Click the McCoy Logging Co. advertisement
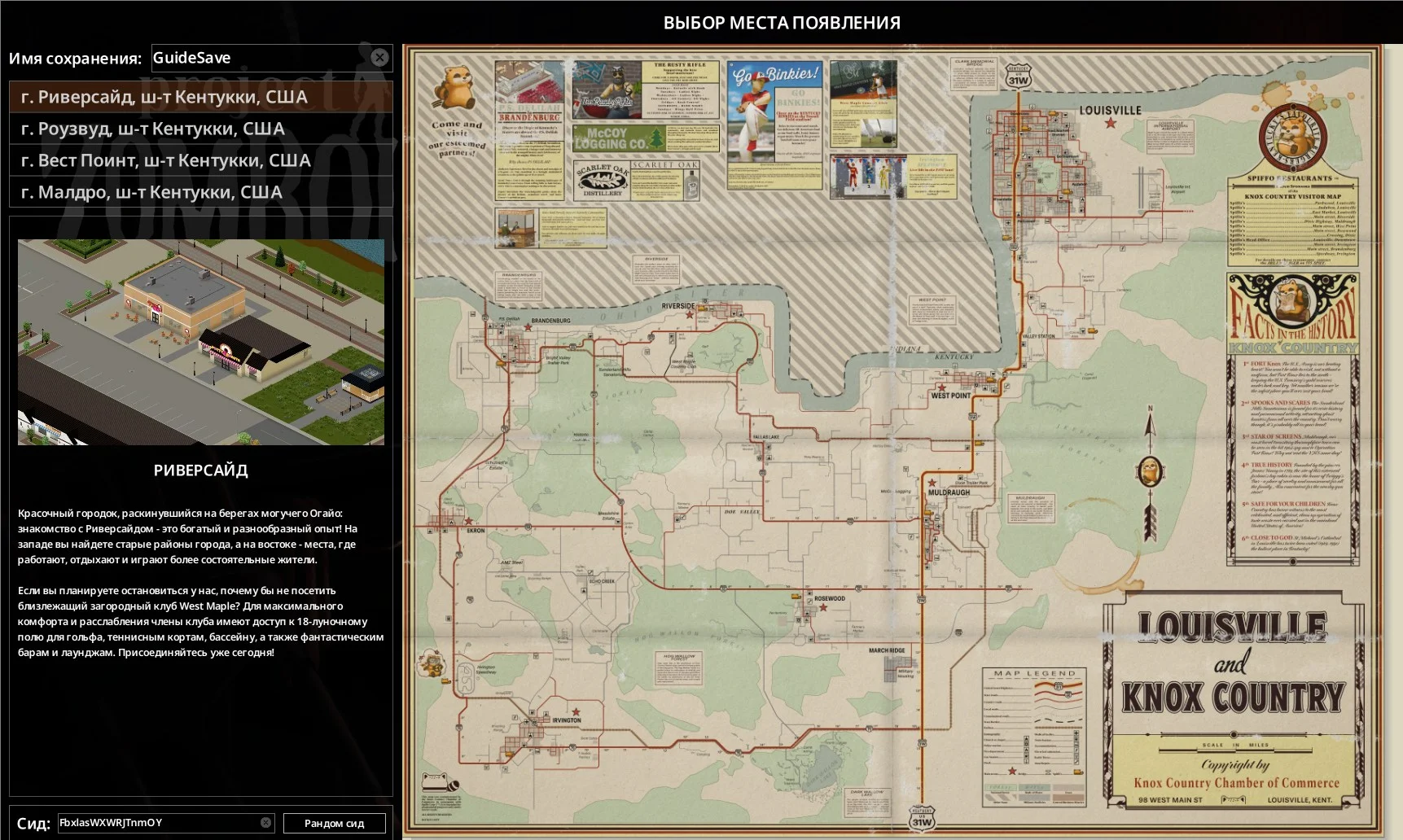This screenshot has width=1403, height=840. [646, 138]
